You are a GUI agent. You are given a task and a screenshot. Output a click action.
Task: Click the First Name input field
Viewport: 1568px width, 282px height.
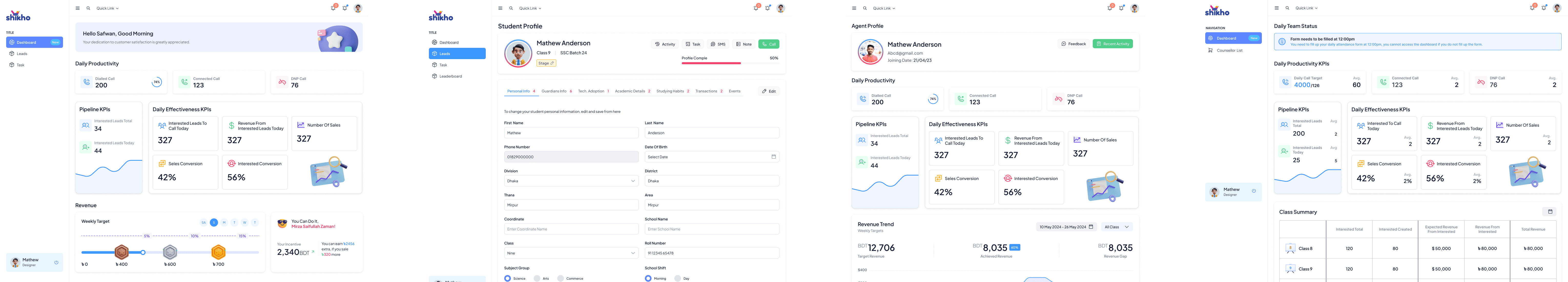571,133
